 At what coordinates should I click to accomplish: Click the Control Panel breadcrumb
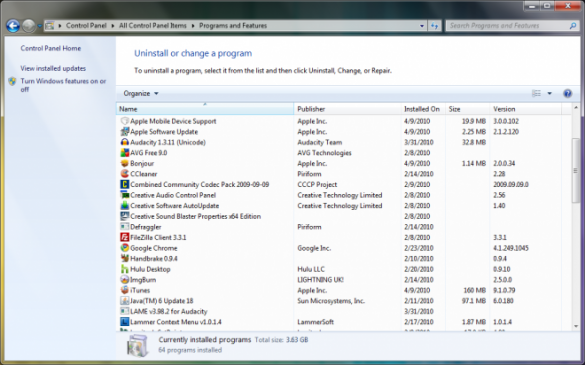86,26
